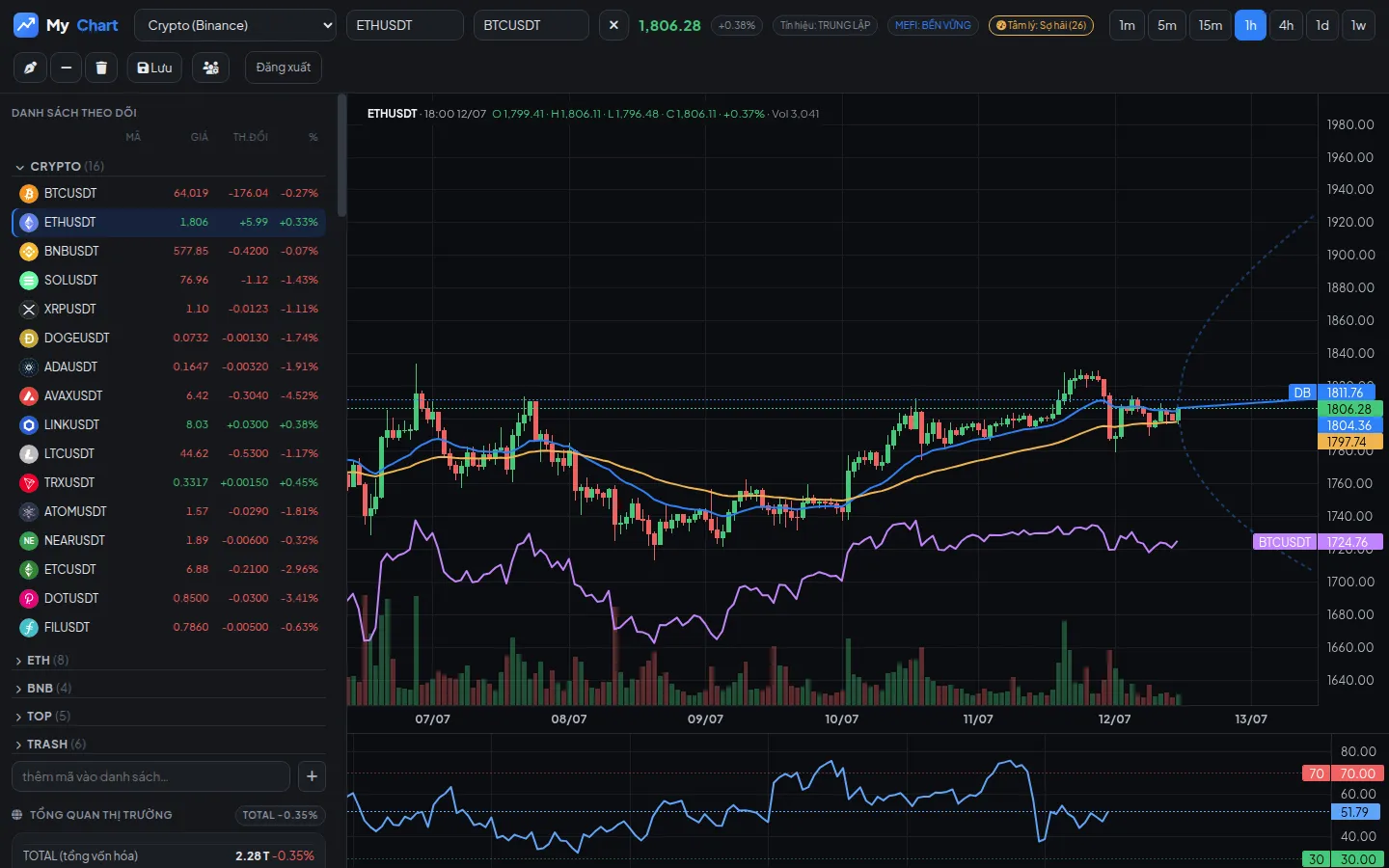Click the BTCUSDT 1724.76 axis label
This screenshot has height=868, width=1389.
[x=1318, y=542]
